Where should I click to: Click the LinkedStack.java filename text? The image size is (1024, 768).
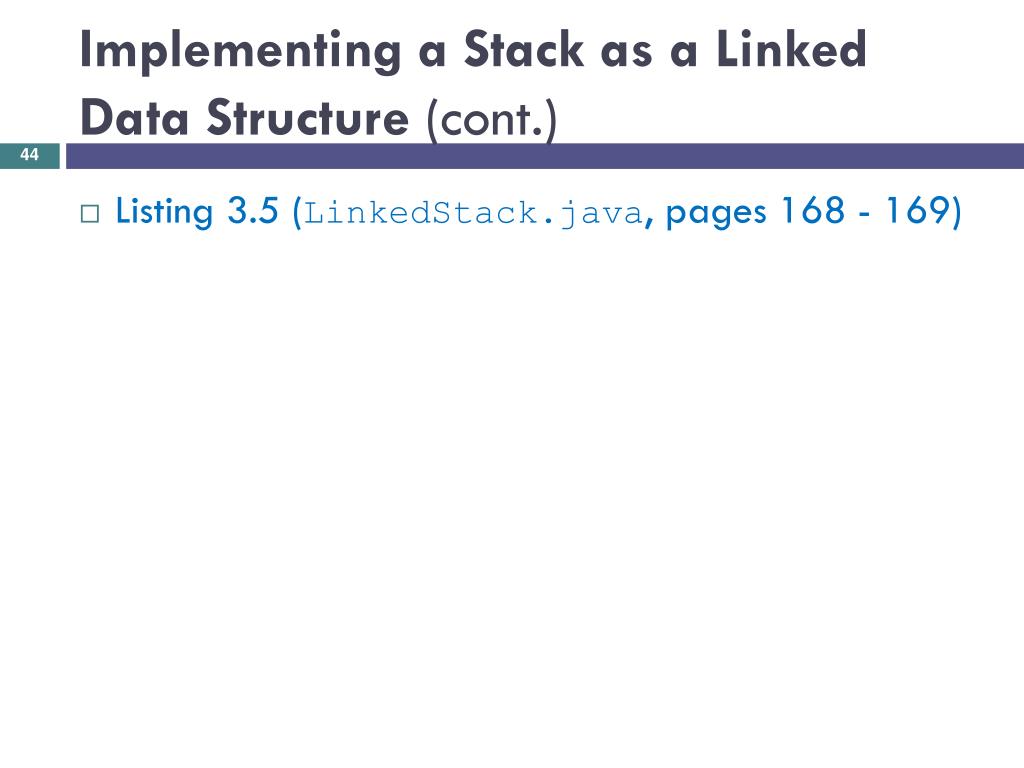[x=473, y=214]
